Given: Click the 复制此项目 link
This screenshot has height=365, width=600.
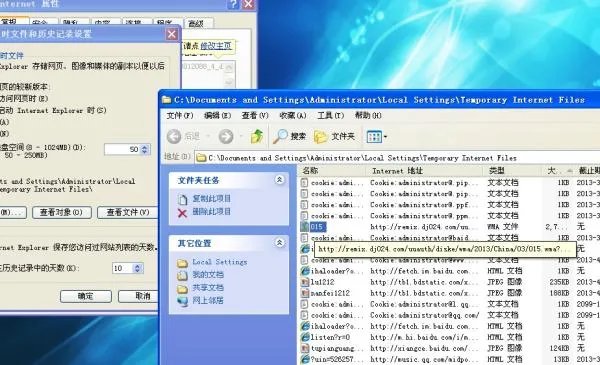Looking at the screenshot, I should point(212,199).
